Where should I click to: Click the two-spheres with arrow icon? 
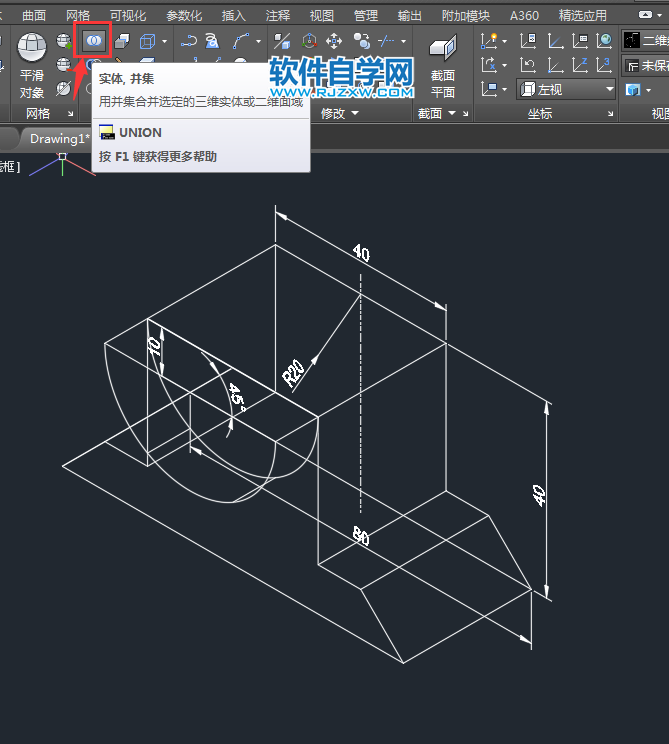tap(362, 41)
